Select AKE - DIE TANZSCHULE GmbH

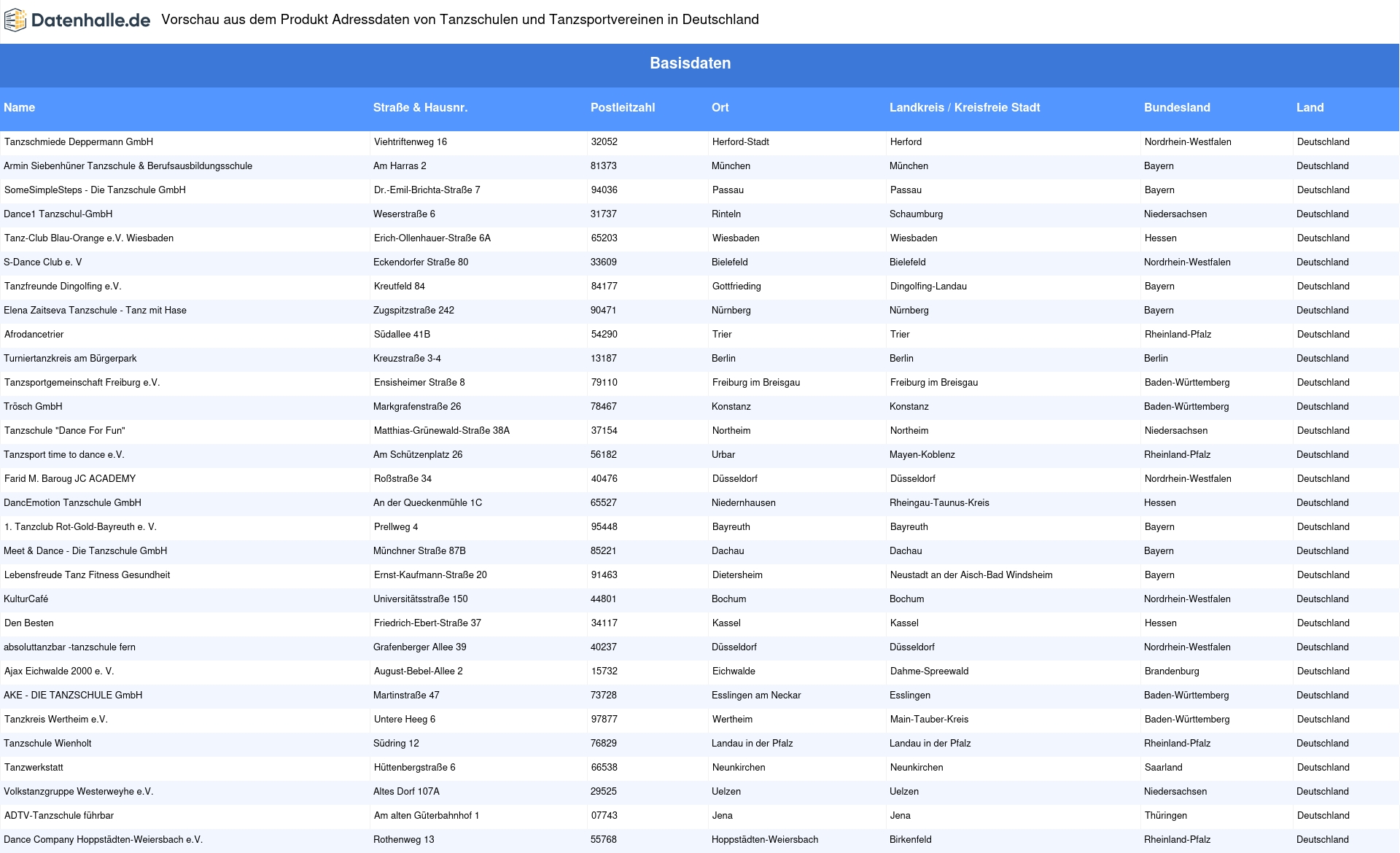pyautogui.click(x=73, y=696)
